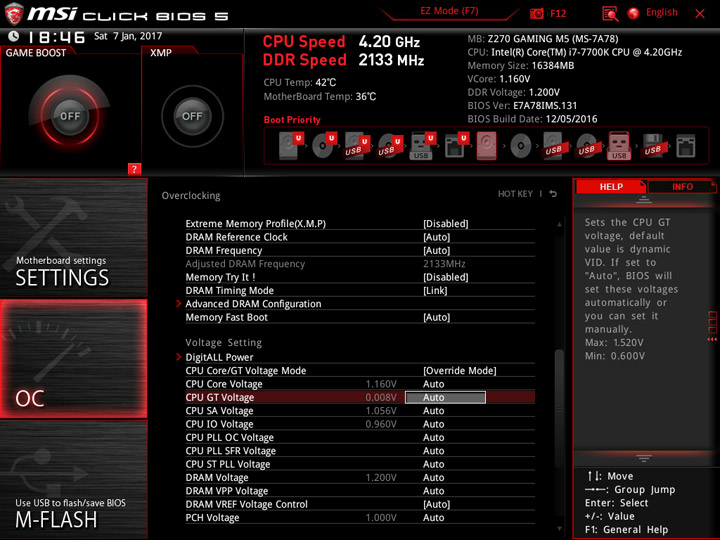
Task: Open CPU Core/GT Voltage Mode Override dropdown
Action: tap(460, 371)
